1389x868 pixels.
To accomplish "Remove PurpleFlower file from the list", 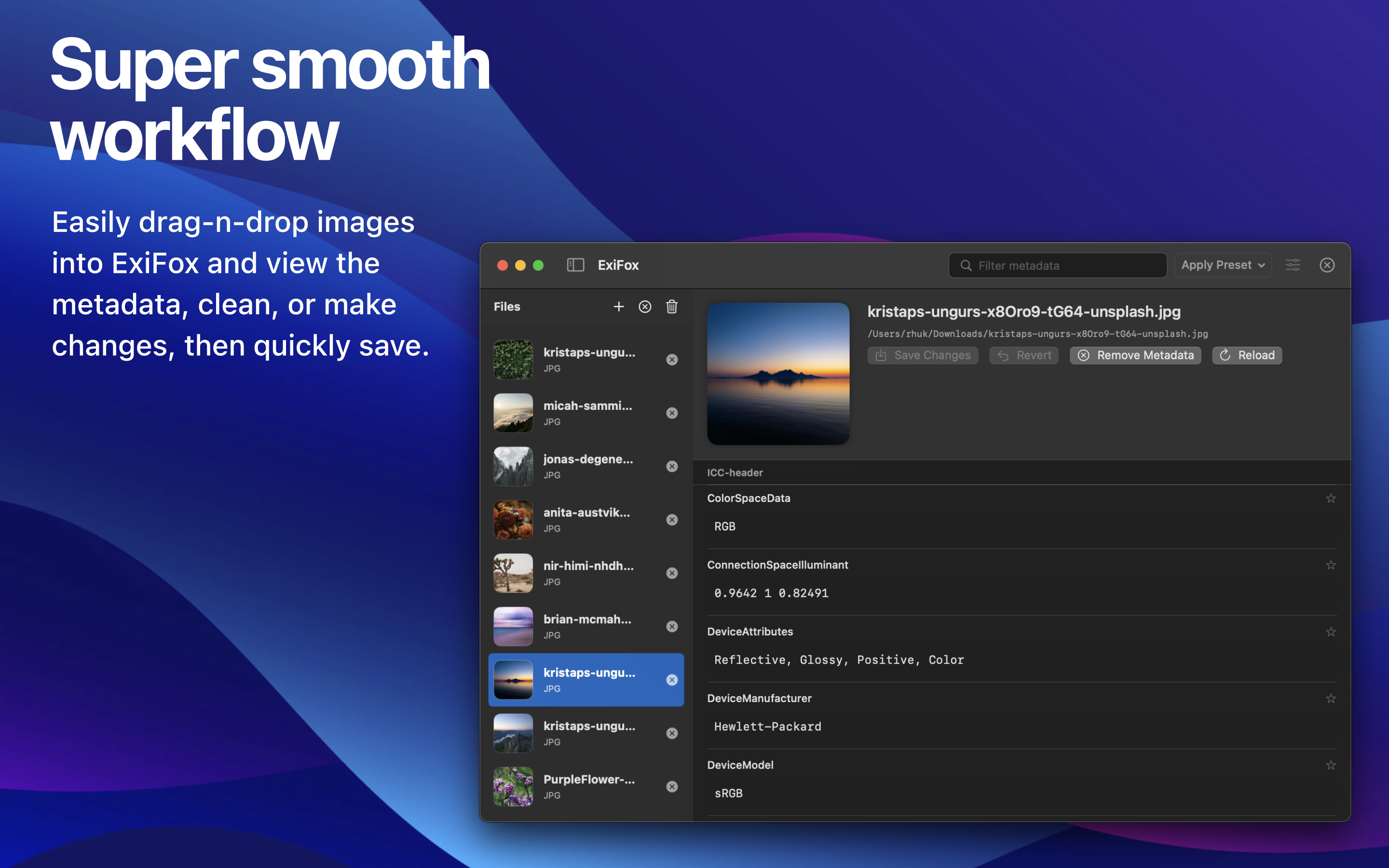I will point(671,787).
